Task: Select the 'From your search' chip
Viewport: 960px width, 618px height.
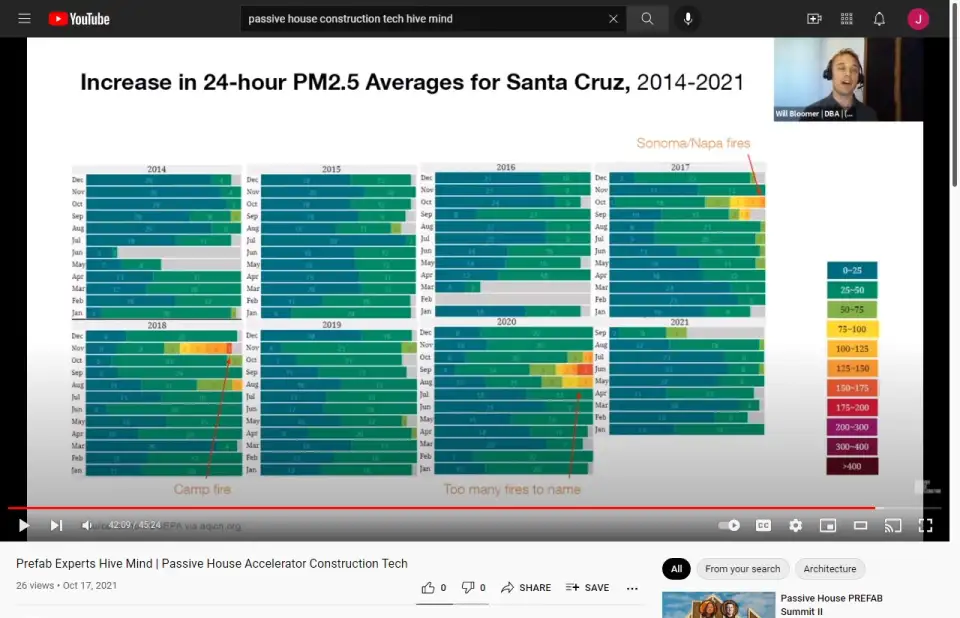Action: coord(742,569)
